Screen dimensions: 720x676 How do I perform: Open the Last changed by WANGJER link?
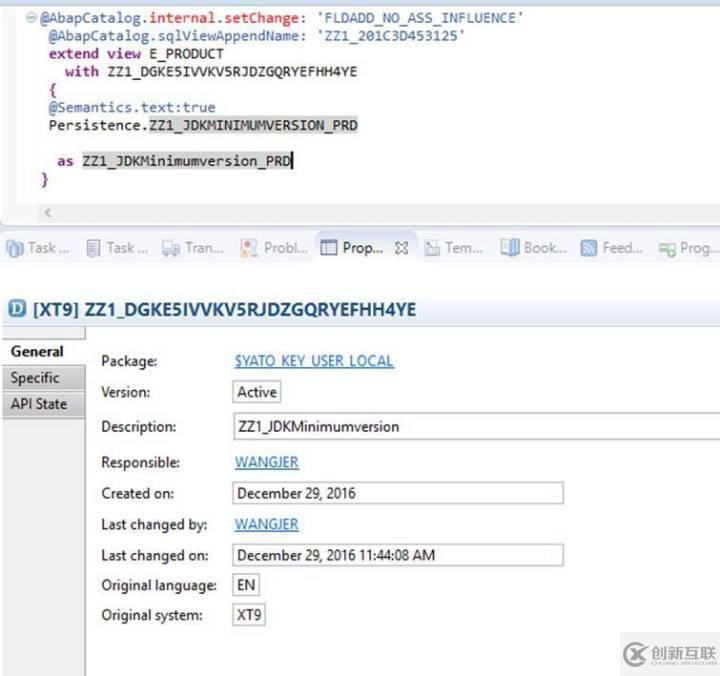pyautogui.click(x=267, y=524)
